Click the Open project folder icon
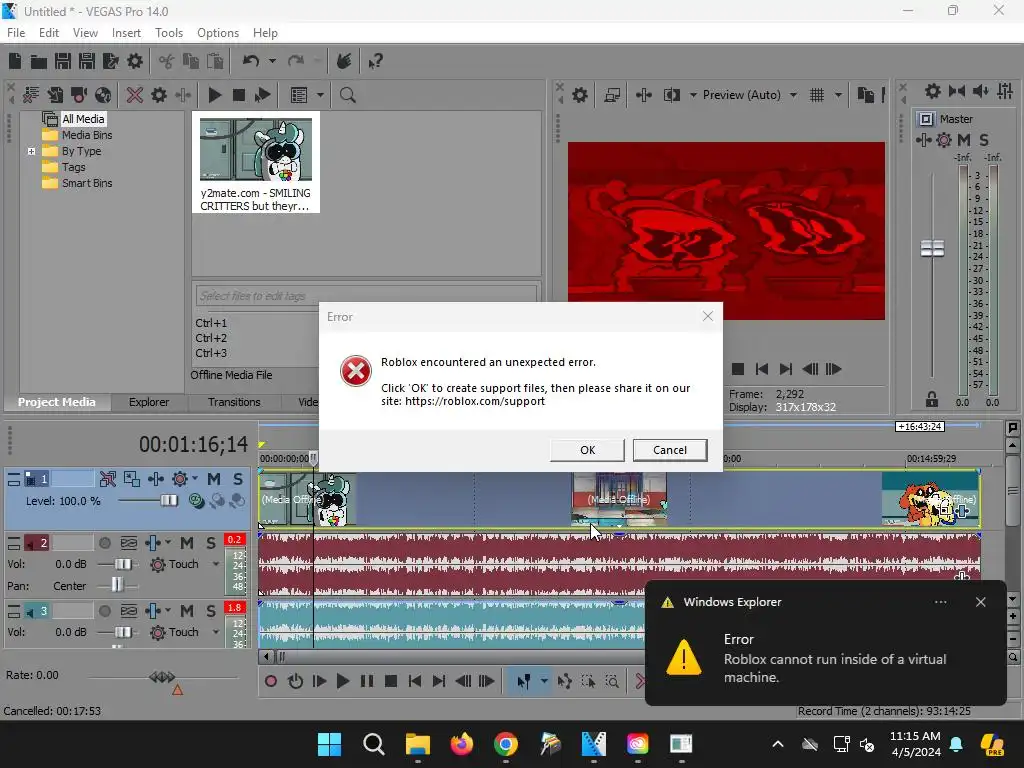 click(x=39, y=61)
